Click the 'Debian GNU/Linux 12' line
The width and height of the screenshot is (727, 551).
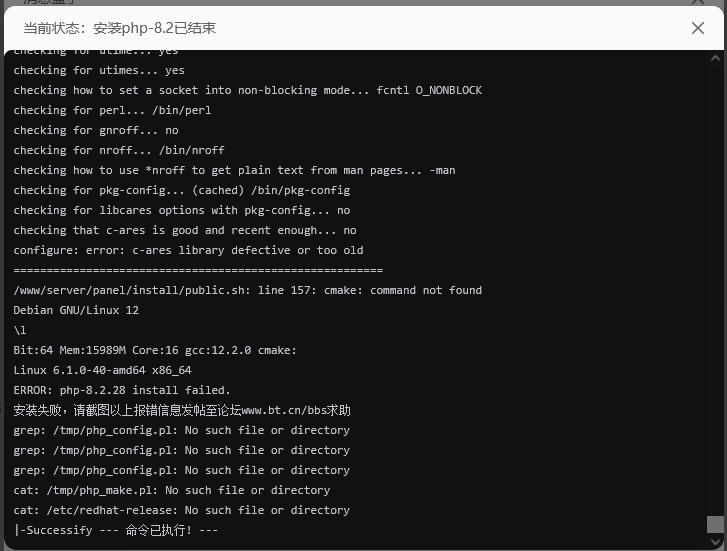(76, 310)
